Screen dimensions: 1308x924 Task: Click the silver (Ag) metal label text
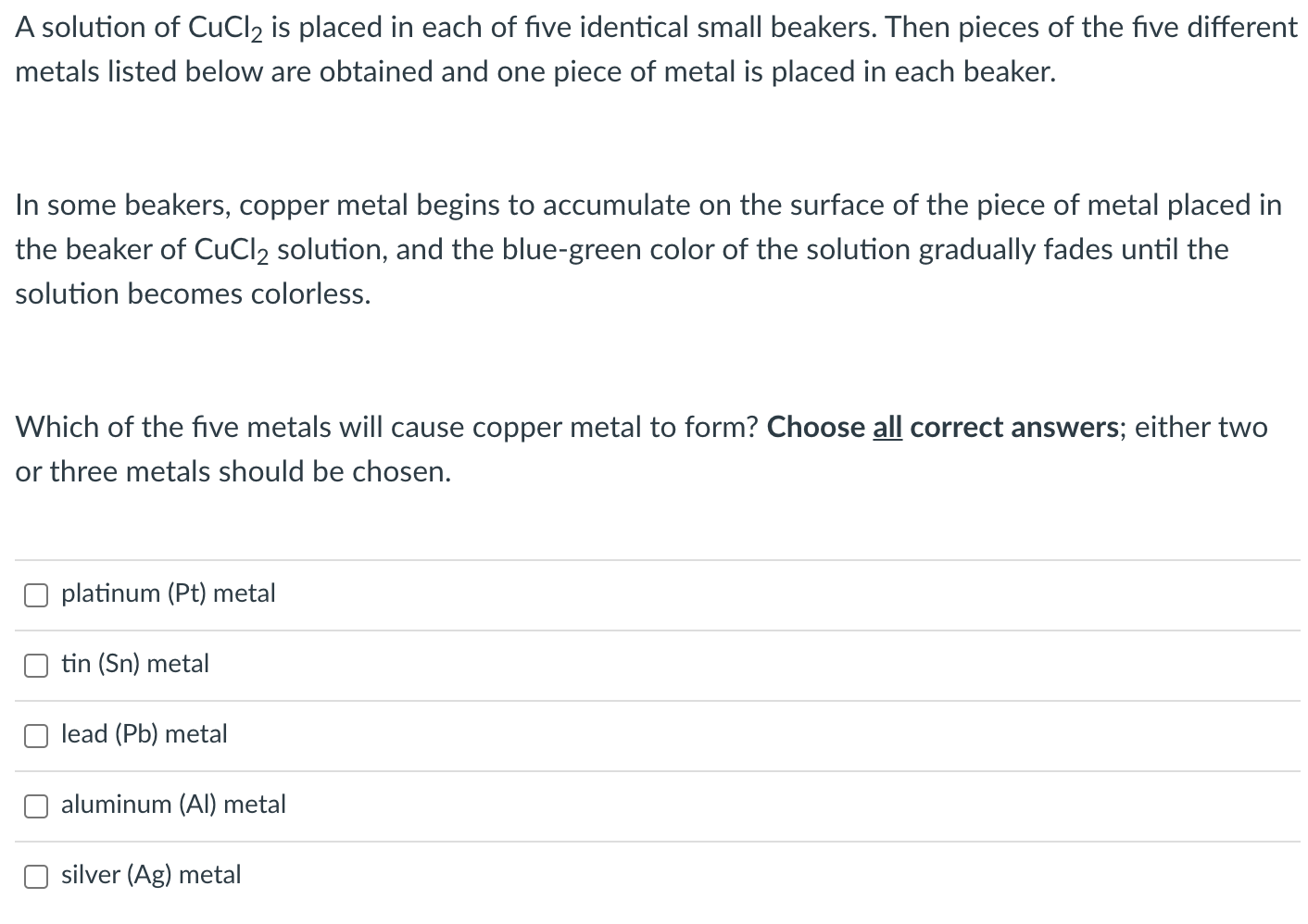pos(150,875)
